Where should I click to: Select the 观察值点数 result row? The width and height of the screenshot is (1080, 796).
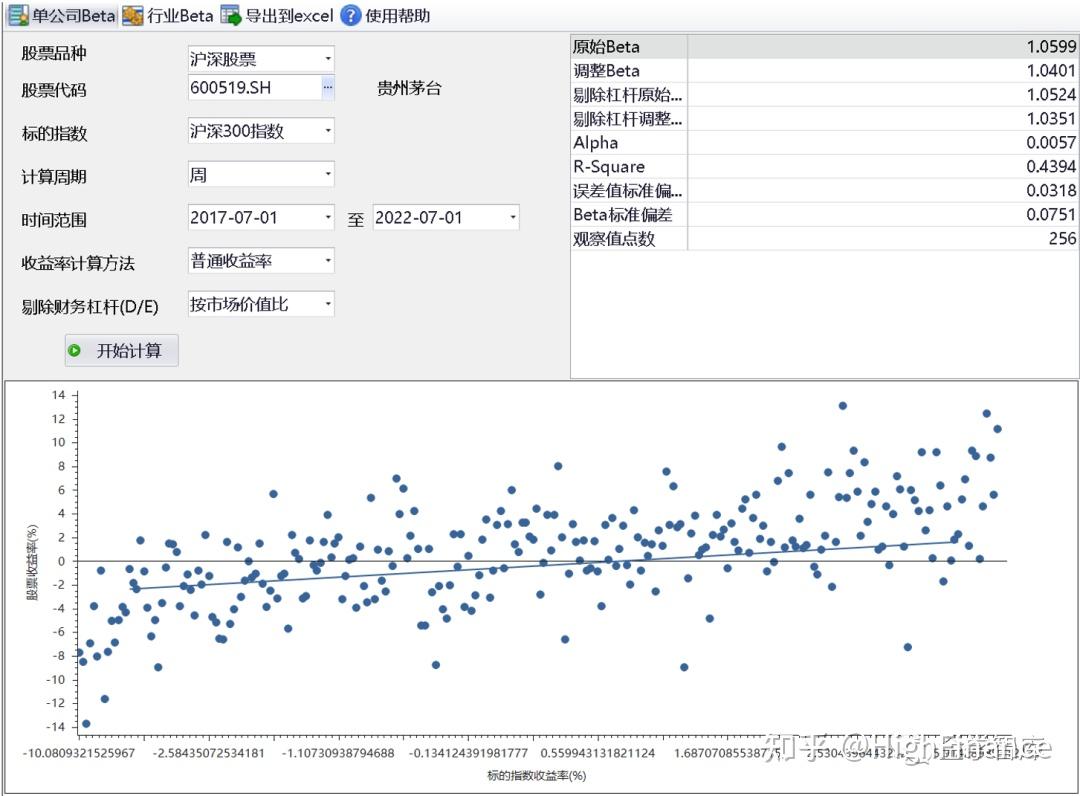824,238
